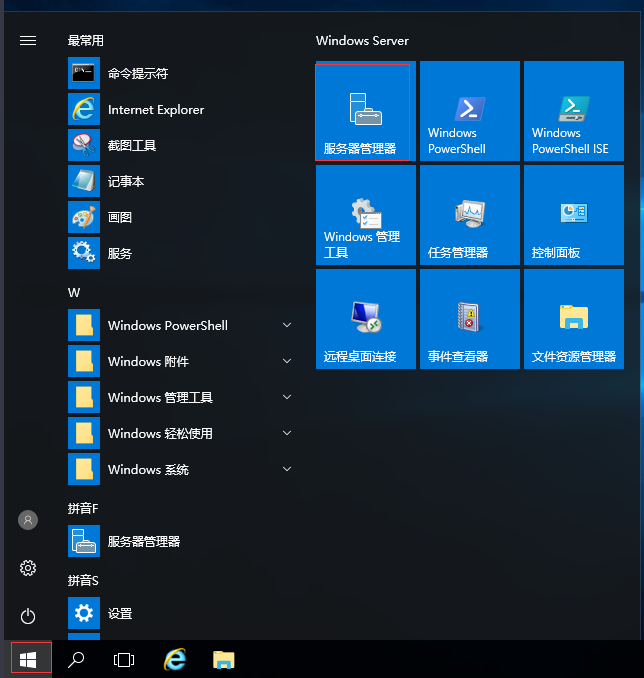644x678 pixels.
Task: Click the Windows Server group title
Action: 362,41
